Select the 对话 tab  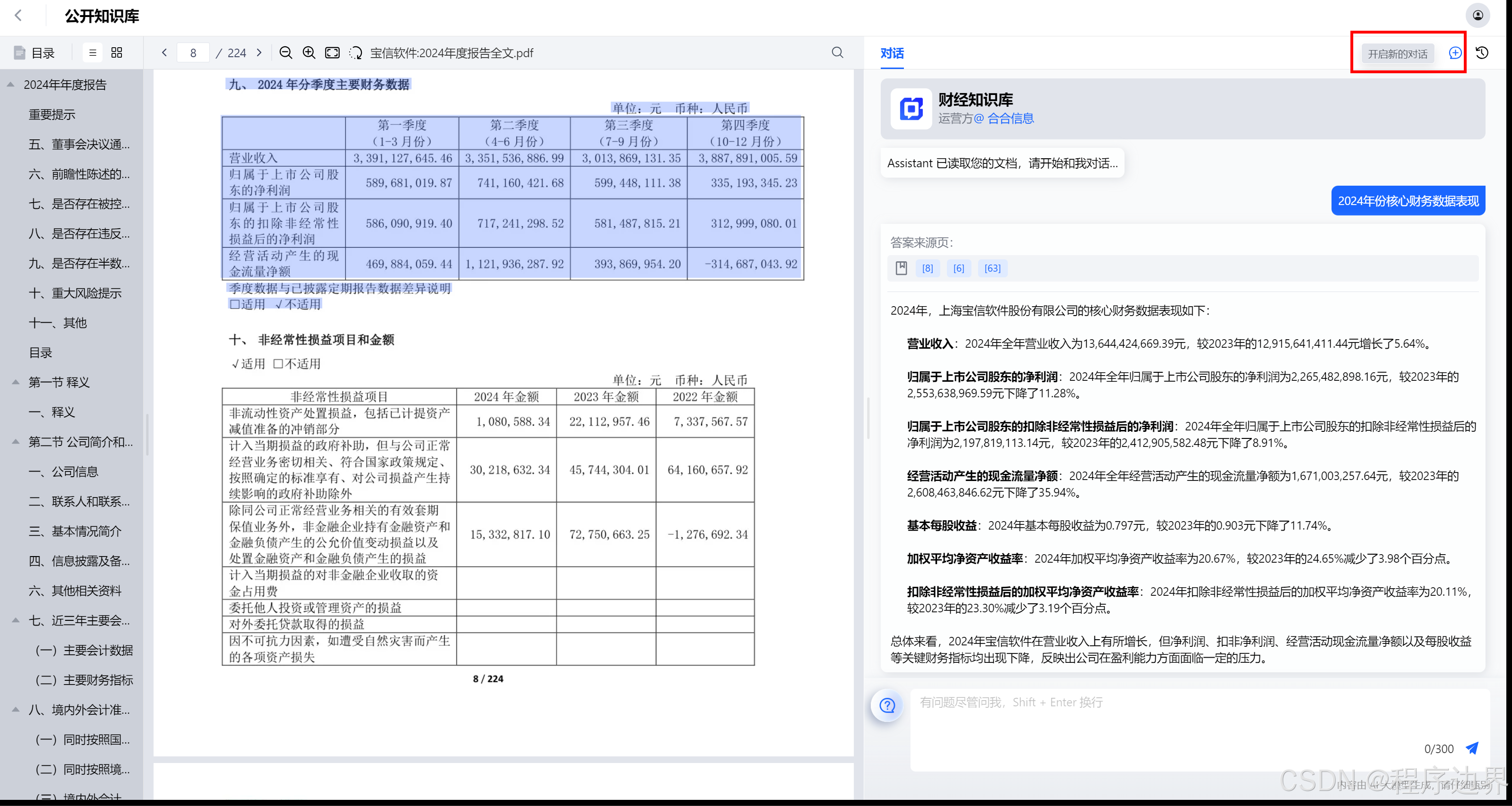892,53
